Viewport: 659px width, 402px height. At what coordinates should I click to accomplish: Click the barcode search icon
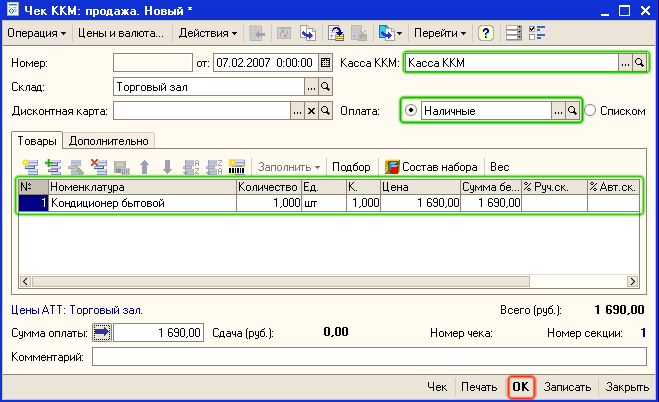click(237, 167)
